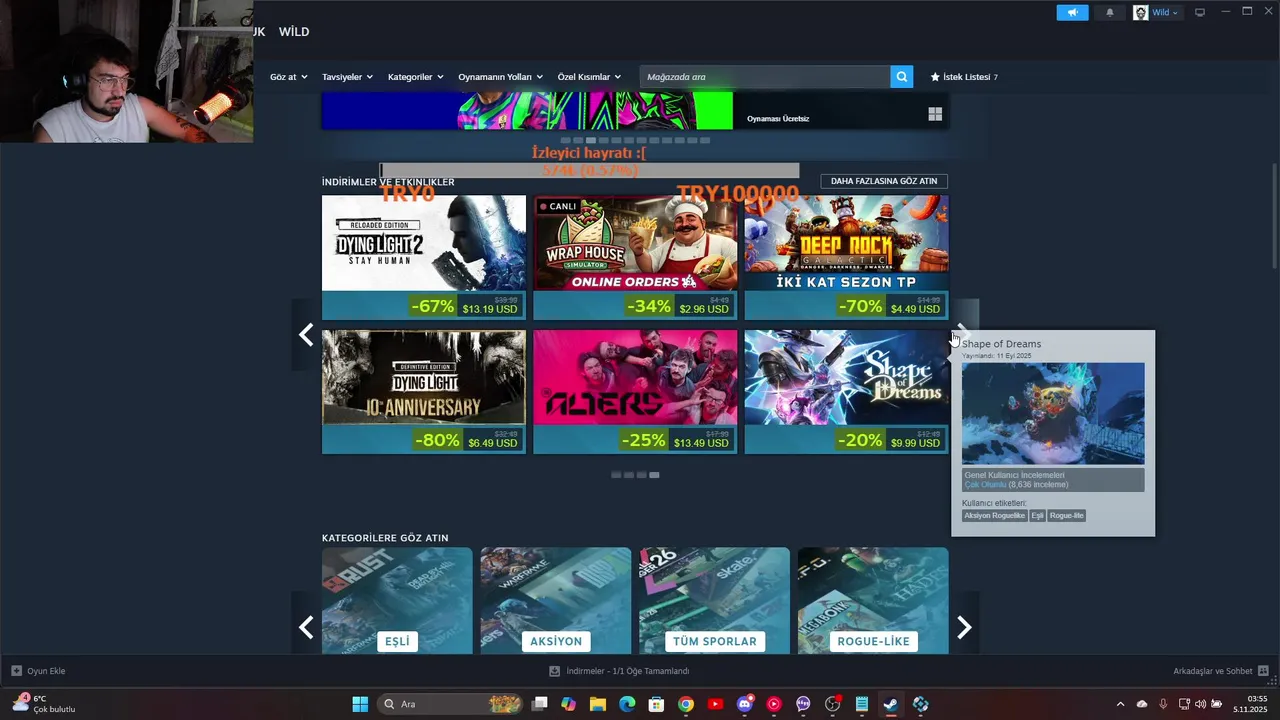Open Task View from the taskbar
This screenshot has height=720, width=1280.
[540, 704]
